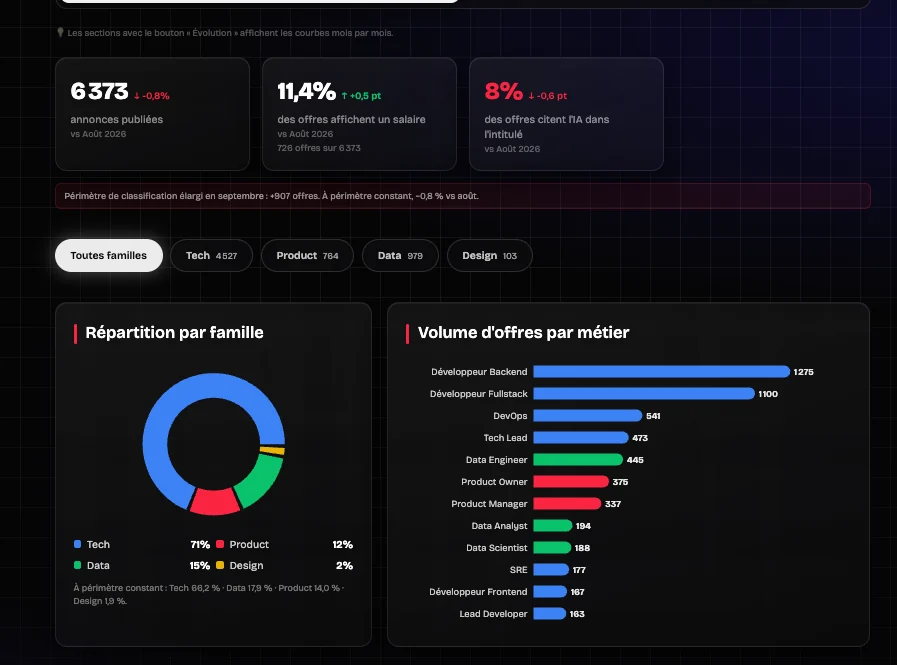Click the Périmètre de classification notice banner
Viewport: 897px width, 665px height.
(463, 196)
